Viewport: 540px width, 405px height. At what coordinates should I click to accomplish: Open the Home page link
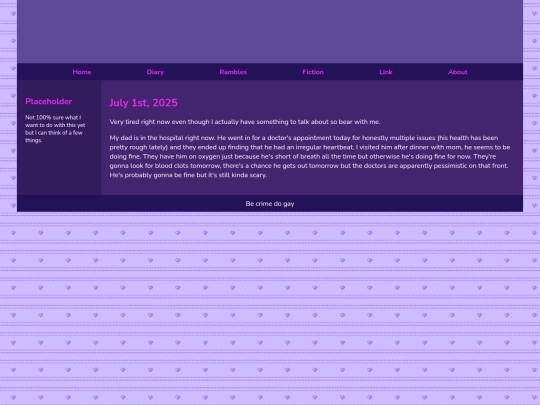(82, 72)
